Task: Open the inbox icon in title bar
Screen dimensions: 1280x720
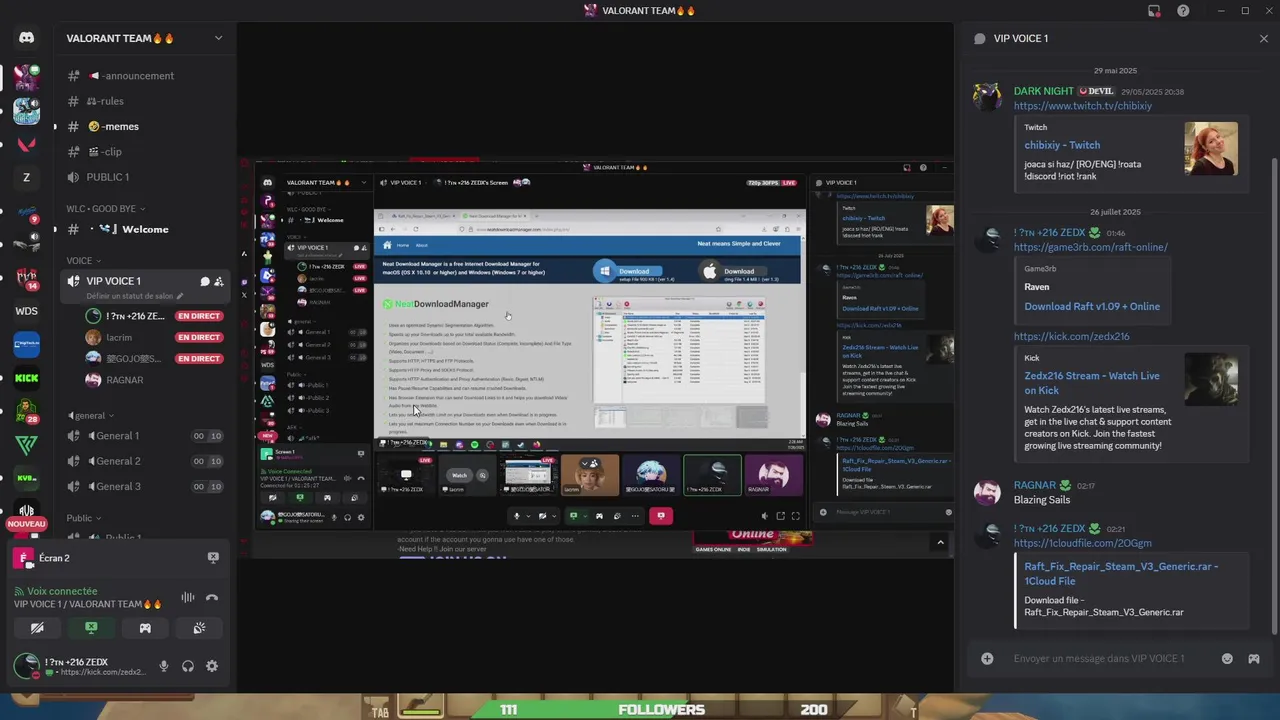Action: [1154, 11]
